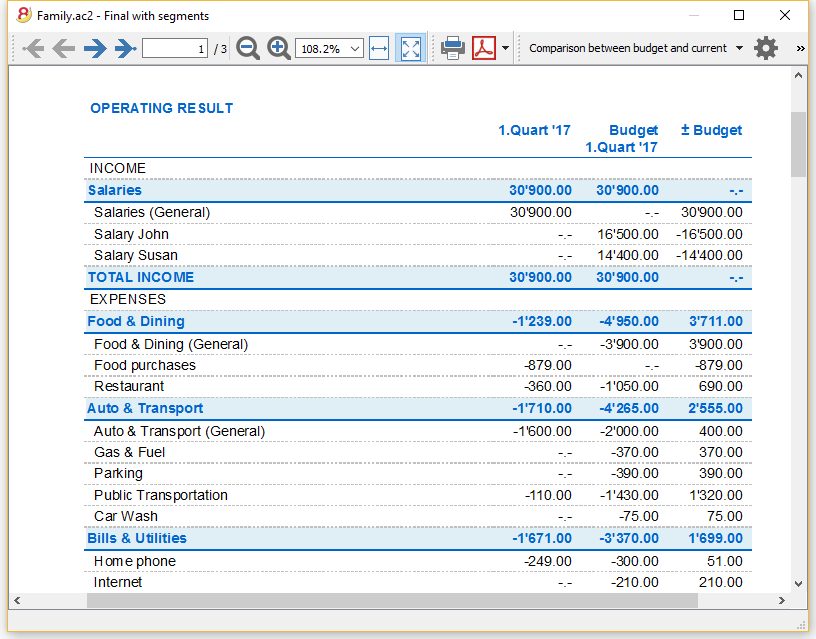Maximize the Family.ac2 window

tap(738, 15)
